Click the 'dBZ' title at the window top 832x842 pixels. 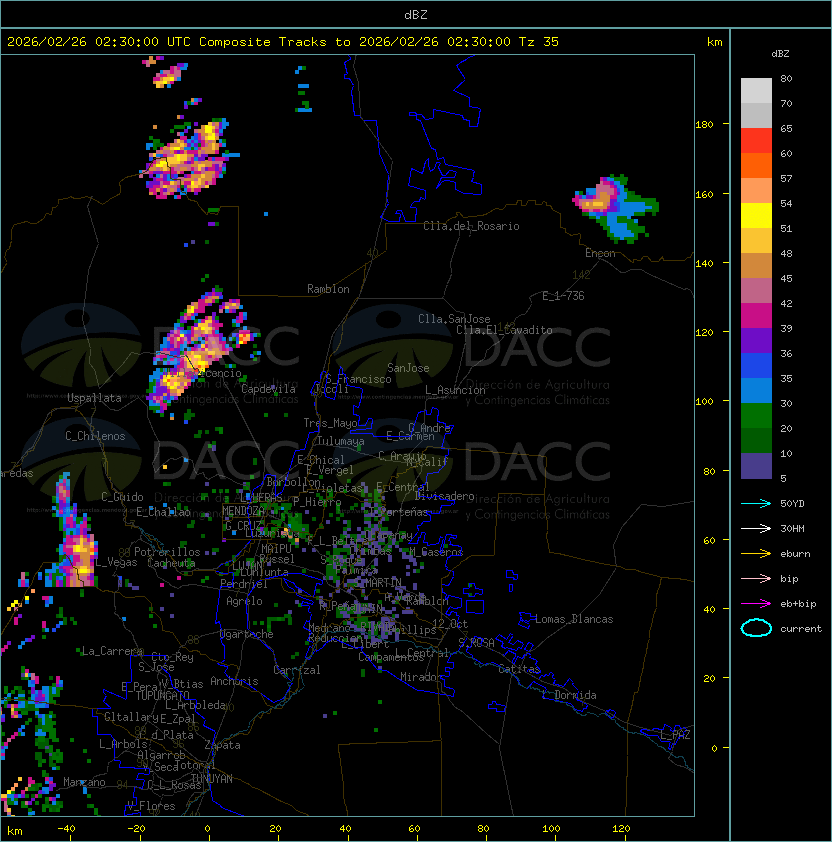[x=416, y=14]
